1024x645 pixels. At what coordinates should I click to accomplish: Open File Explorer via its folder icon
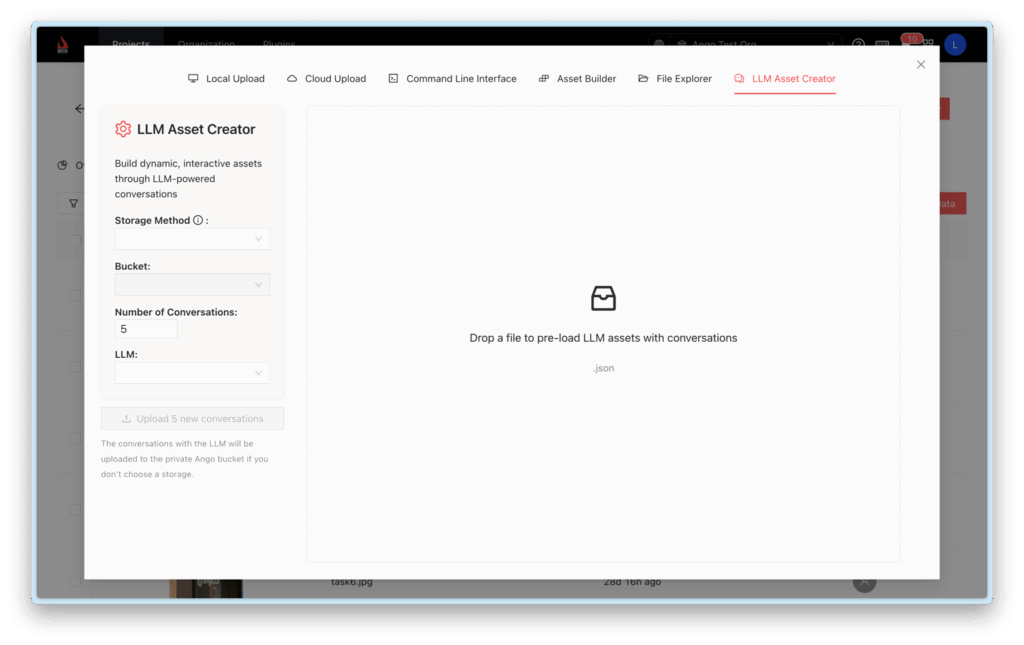[x=642, y=78]
